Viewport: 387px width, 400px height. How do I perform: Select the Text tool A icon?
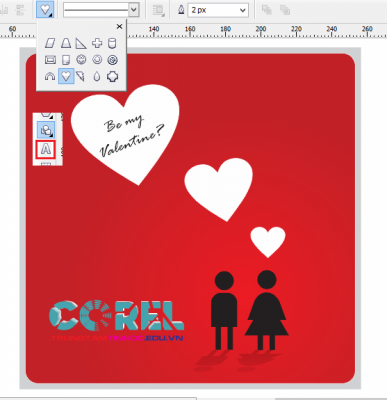pos(46,149)
